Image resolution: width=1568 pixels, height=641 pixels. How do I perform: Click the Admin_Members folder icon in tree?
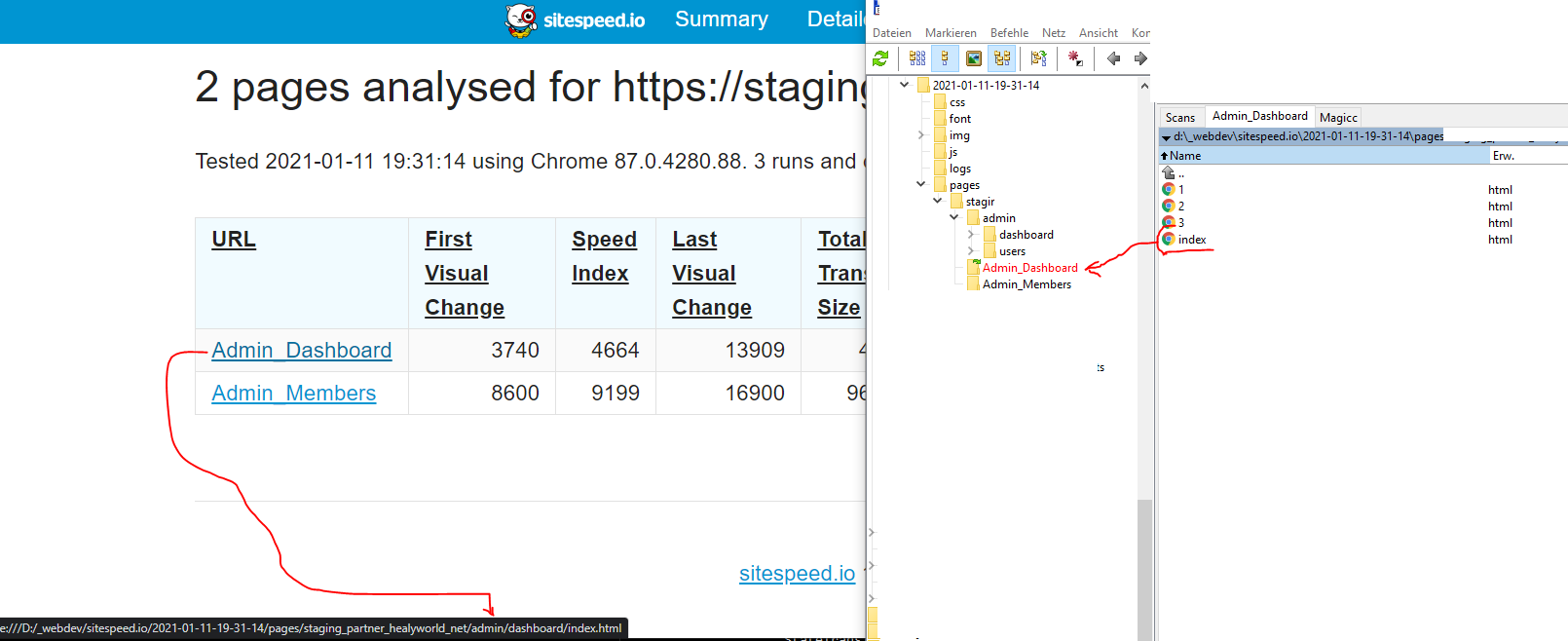[973, 284]
